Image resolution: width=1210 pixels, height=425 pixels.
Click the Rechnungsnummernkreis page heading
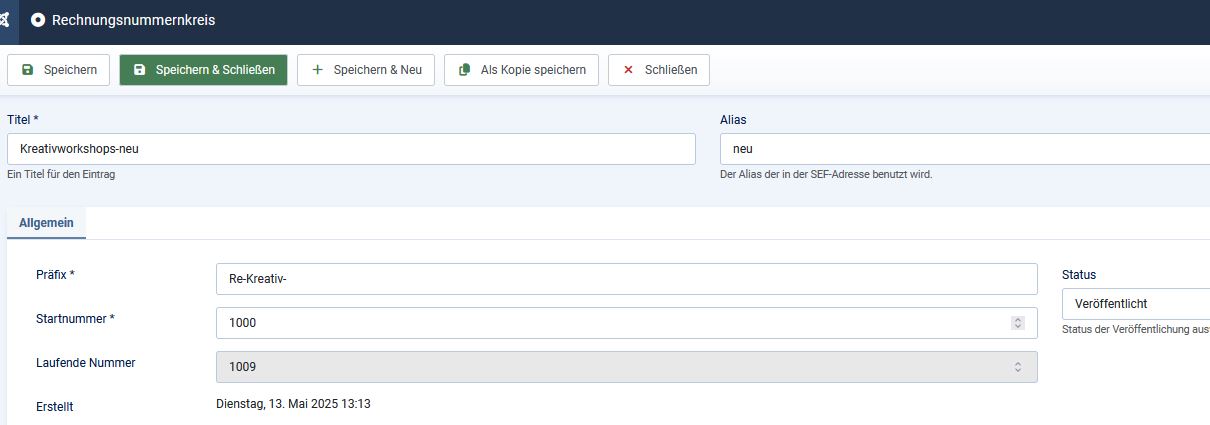pyautogui.click(x=133, y=20)
